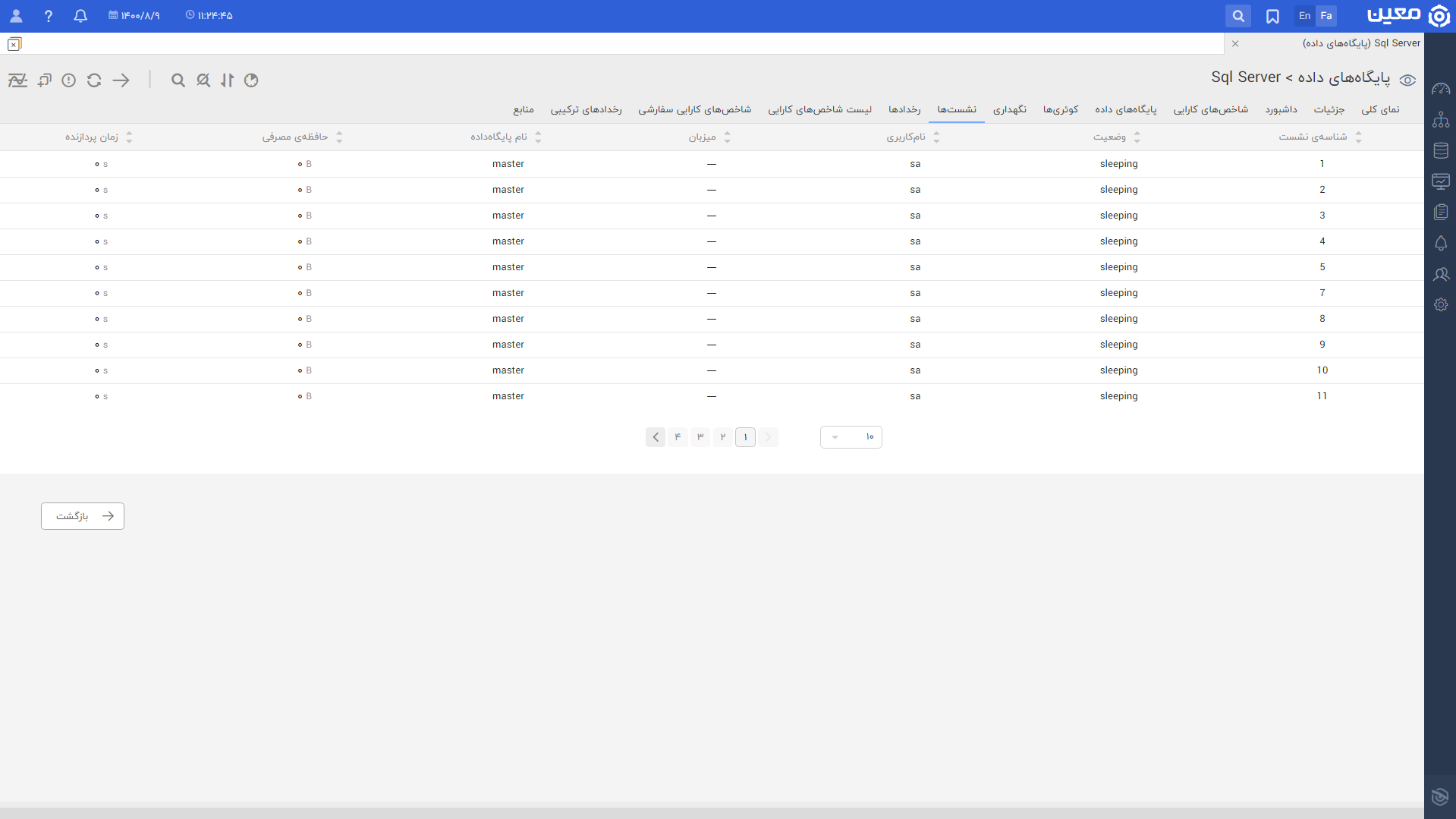
Task: Open the topology hierarchy sidebar icon
Action: click(x=1441, y=120)
